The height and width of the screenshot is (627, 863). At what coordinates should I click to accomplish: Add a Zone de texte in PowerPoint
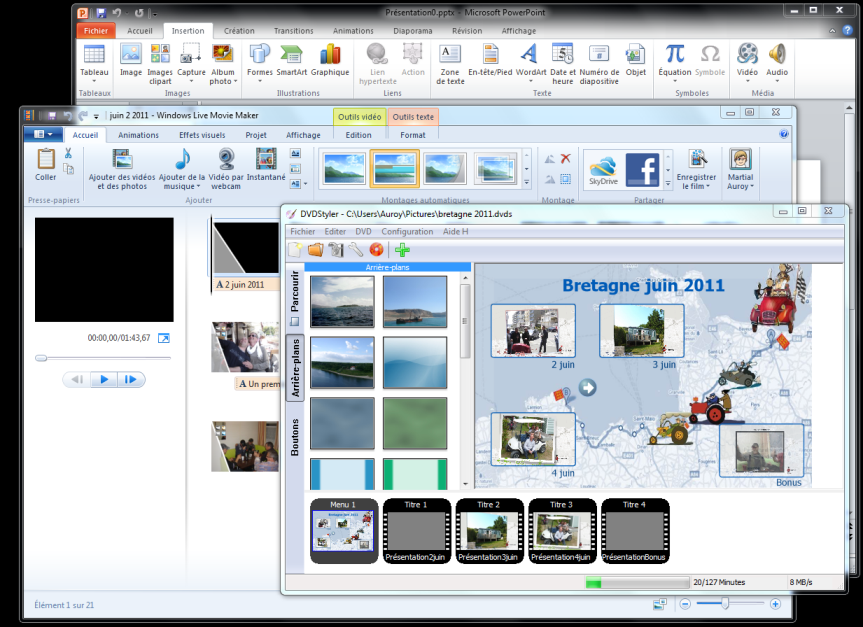(450, 64)
